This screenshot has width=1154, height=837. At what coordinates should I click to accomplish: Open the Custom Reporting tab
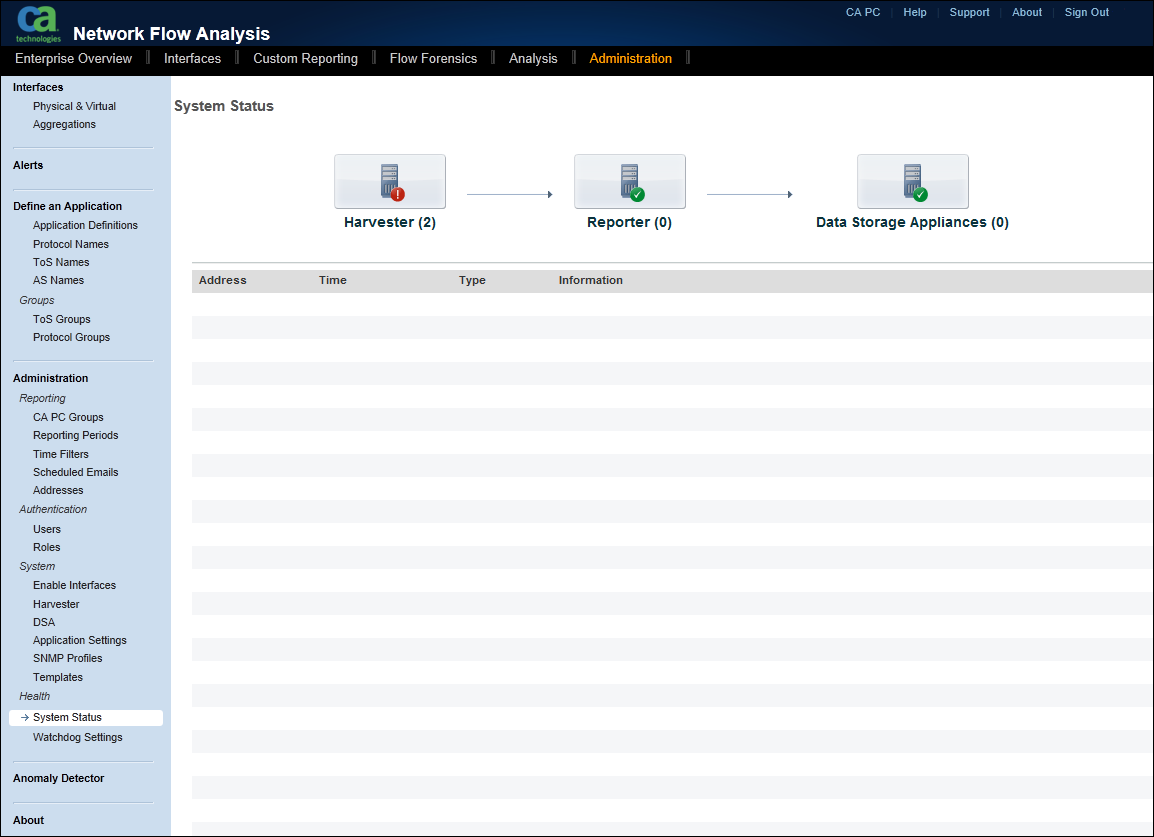click(305, 58)
